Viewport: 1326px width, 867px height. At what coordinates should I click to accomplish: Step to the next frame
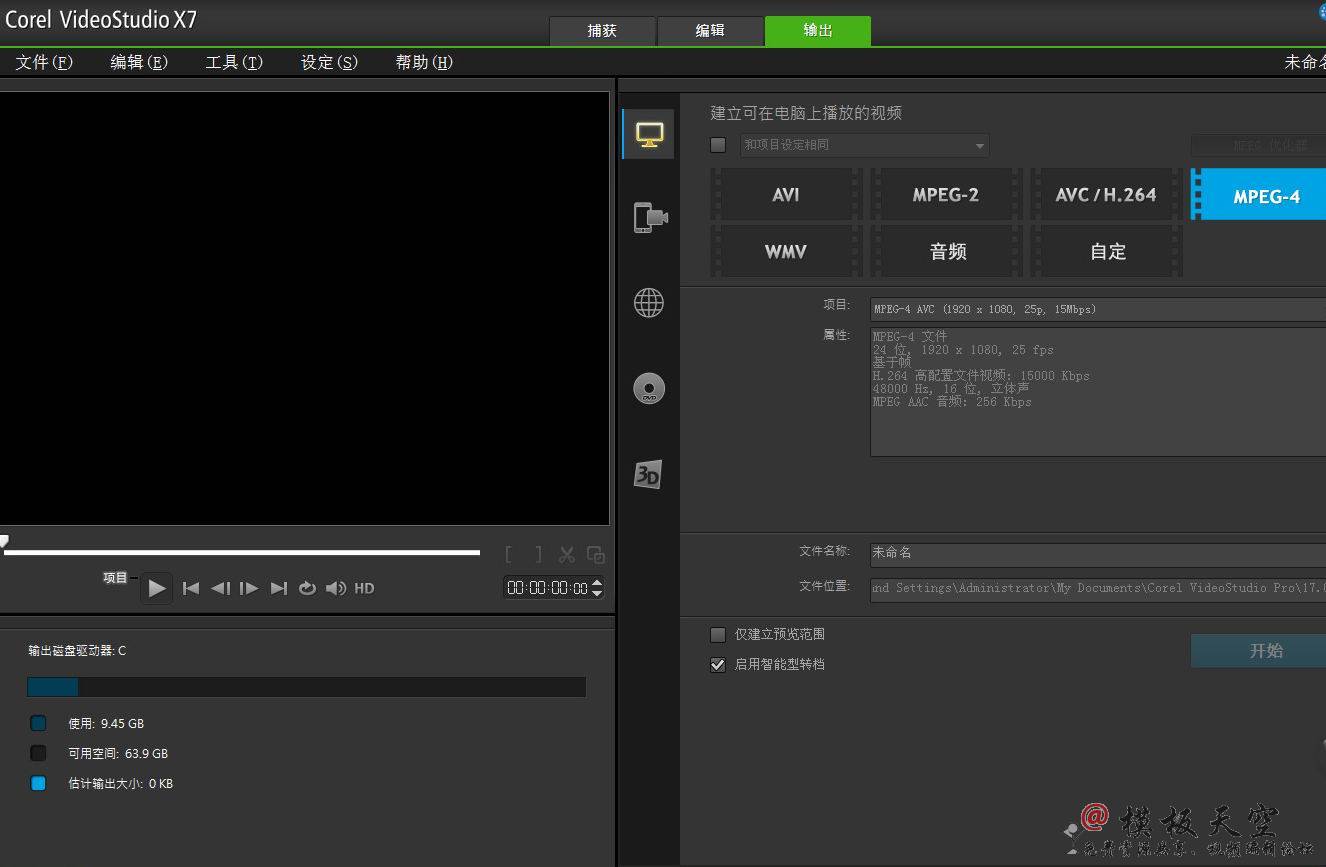tap(249, 588)
